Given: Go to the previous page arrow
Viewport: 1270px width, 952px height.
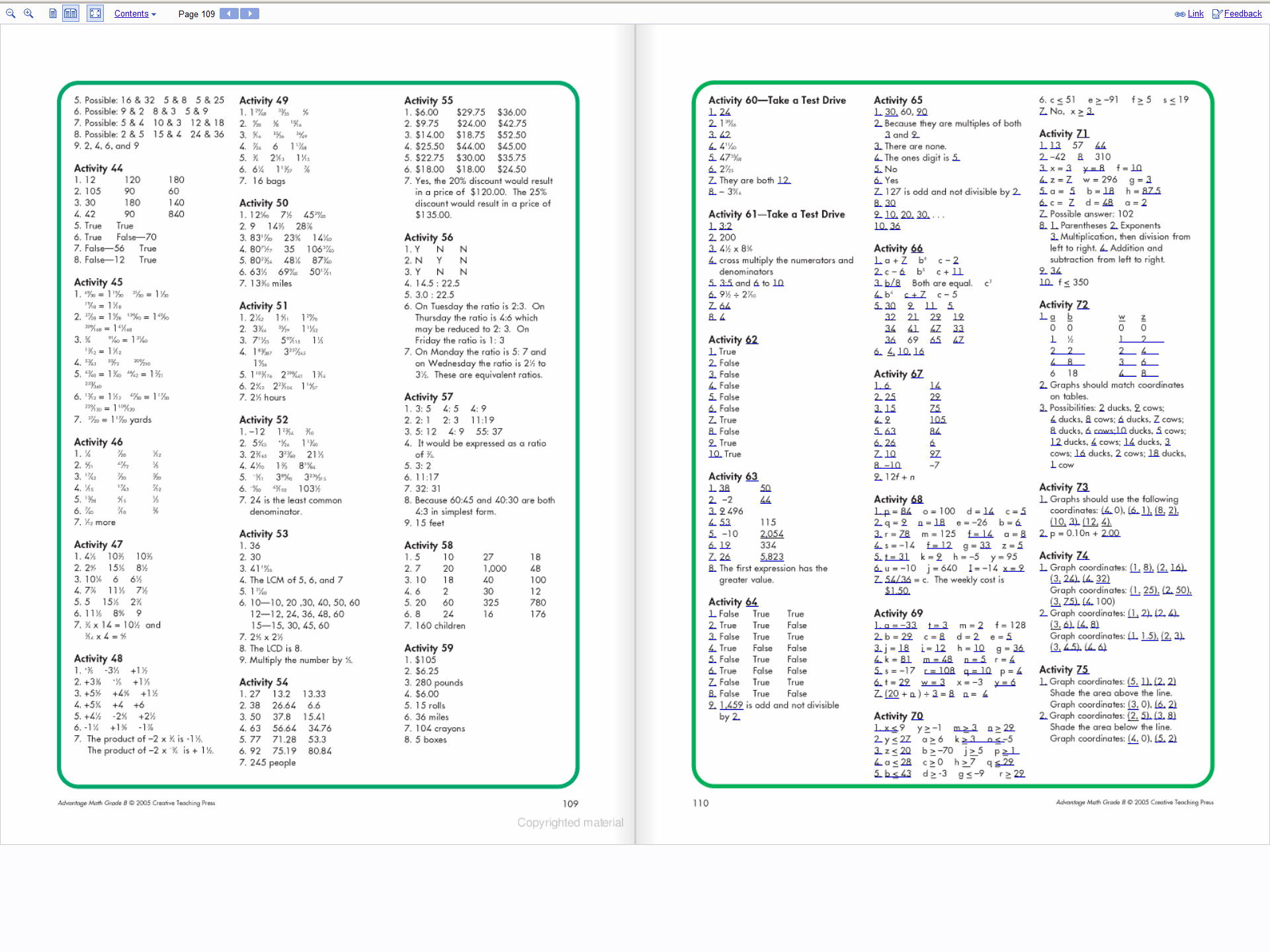Looking at the screenshot, I should tap(229, 13).
